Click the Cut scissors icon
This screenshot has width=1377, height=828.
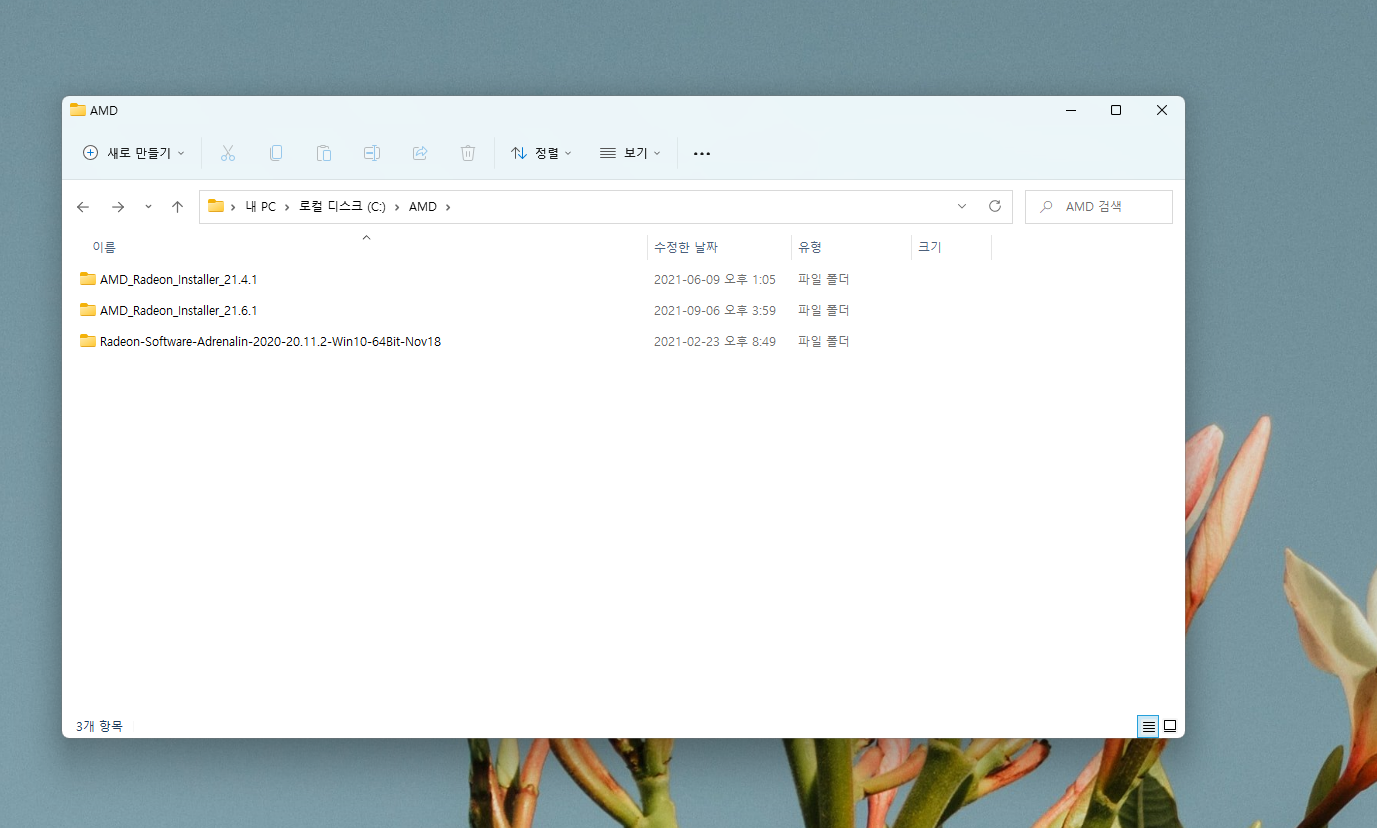(228, 153)
